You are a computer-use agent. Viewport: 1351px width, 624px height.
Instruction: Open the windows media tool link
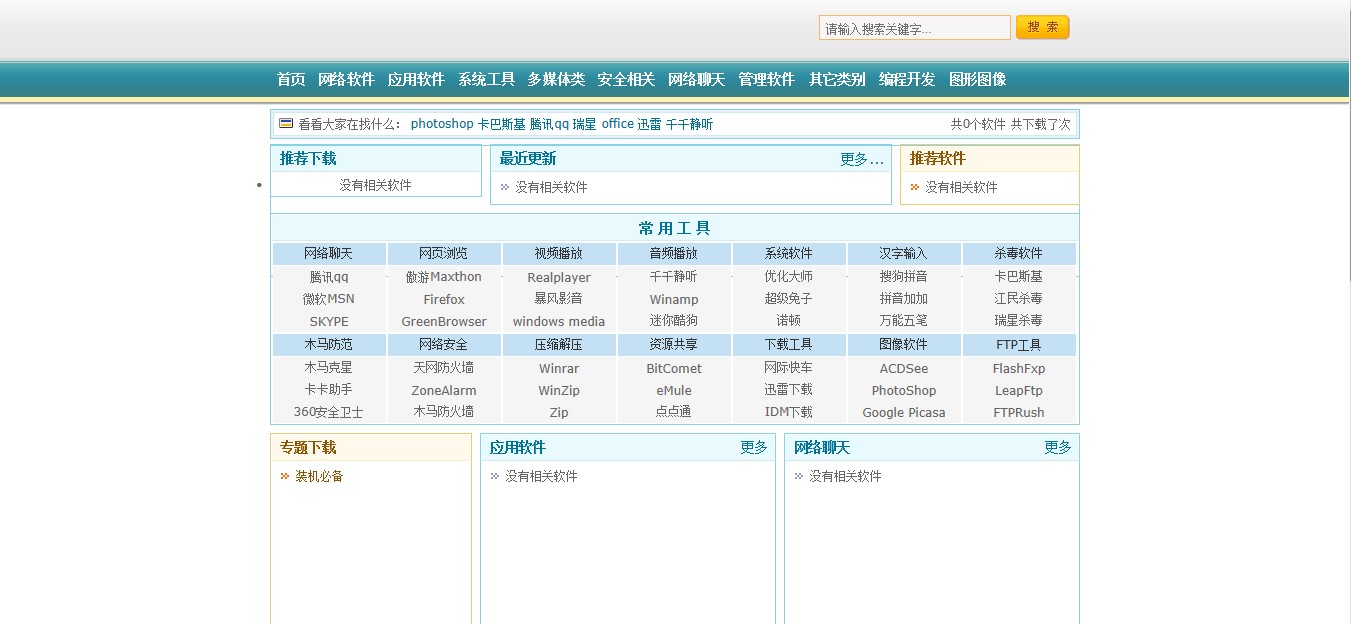click(x=559, y=321)
